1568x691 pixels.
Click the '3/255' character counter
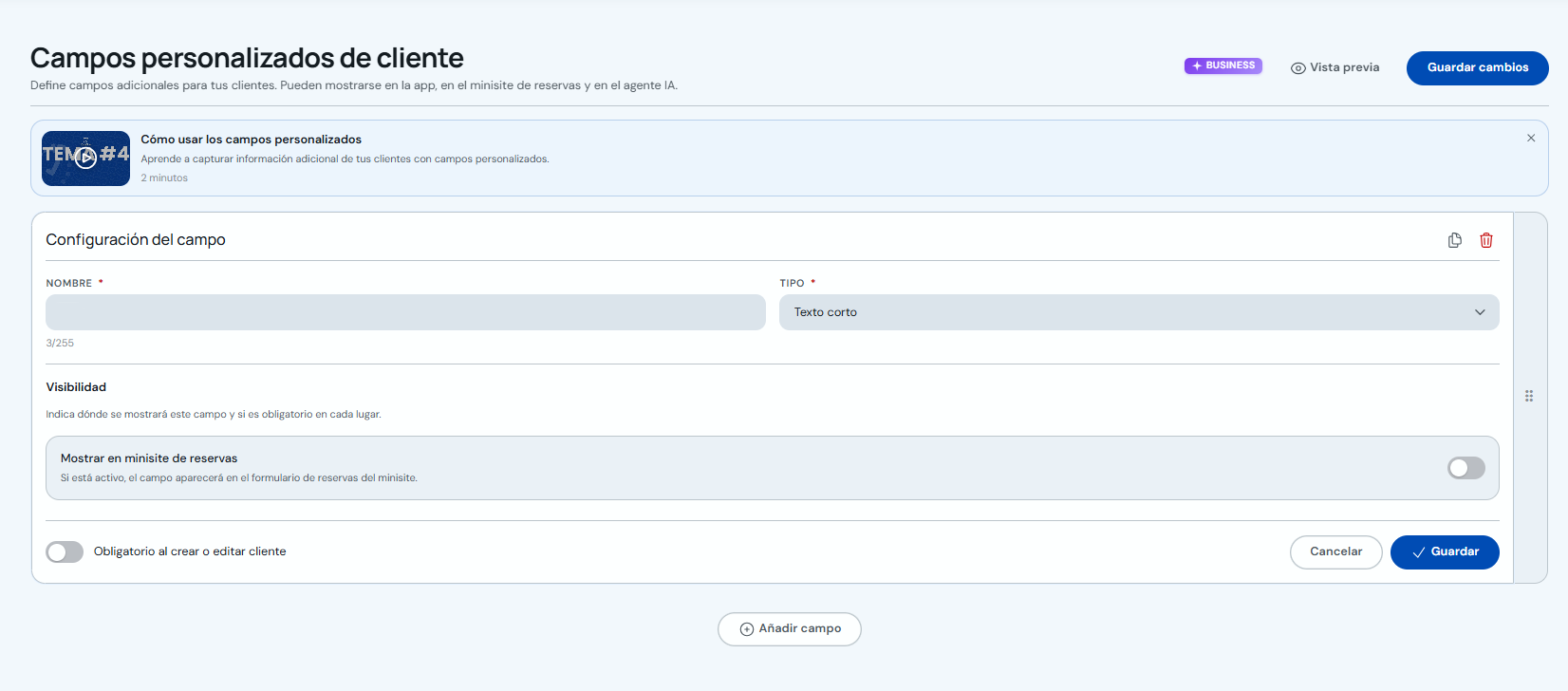[x=60, y=344]
